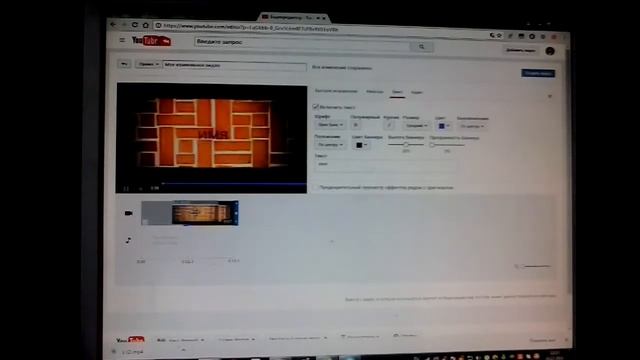Click the footer YouTube logo

click(x=130, y=340)
